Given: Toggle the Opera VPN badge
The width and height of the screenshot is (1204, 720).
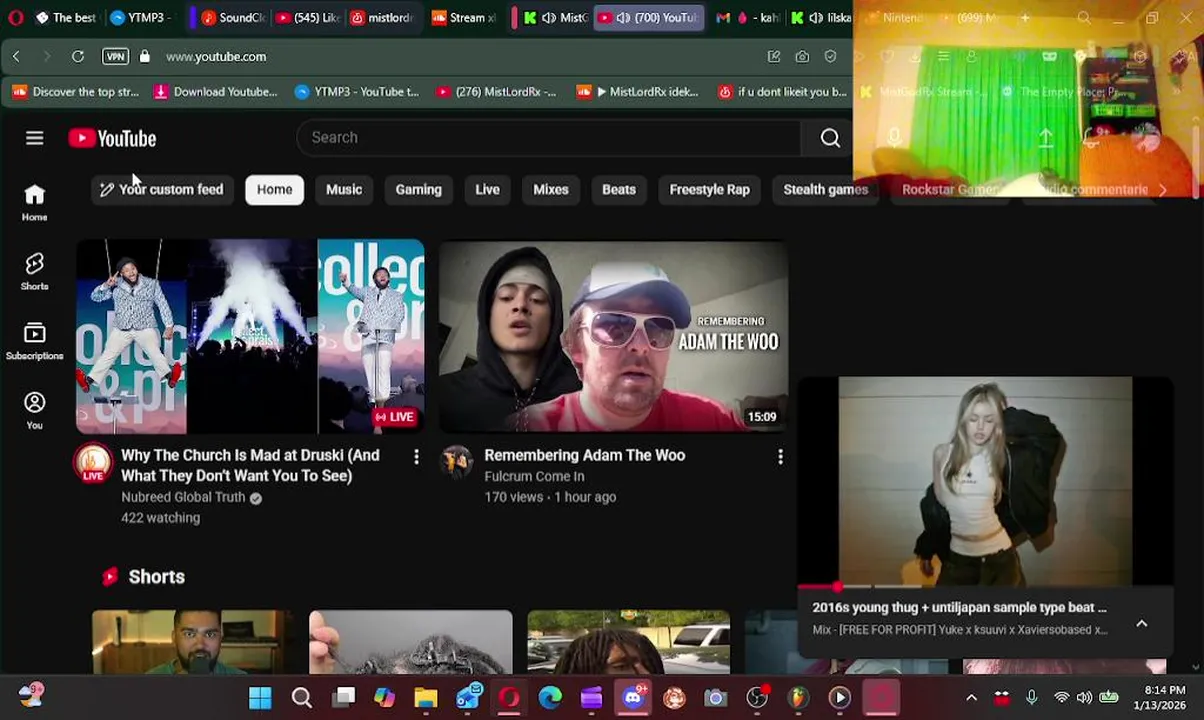Looking at the screenshot, I should (115, 56).
